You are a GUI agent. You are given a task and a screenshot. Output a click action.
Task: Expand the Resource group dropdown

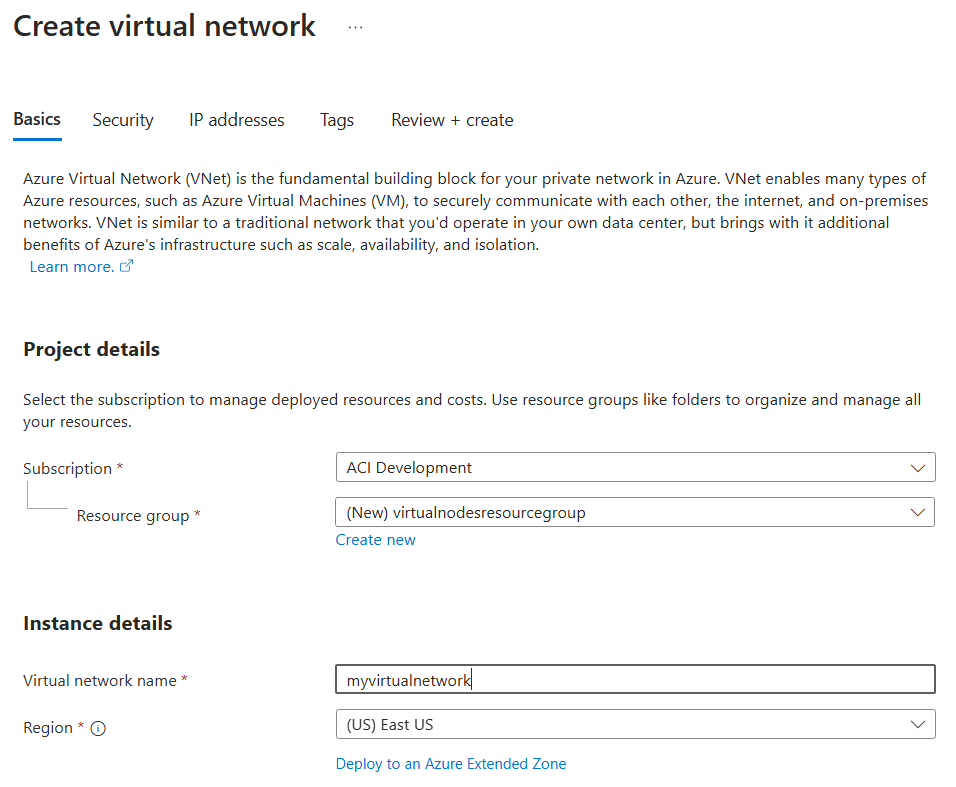coord(635,512)
